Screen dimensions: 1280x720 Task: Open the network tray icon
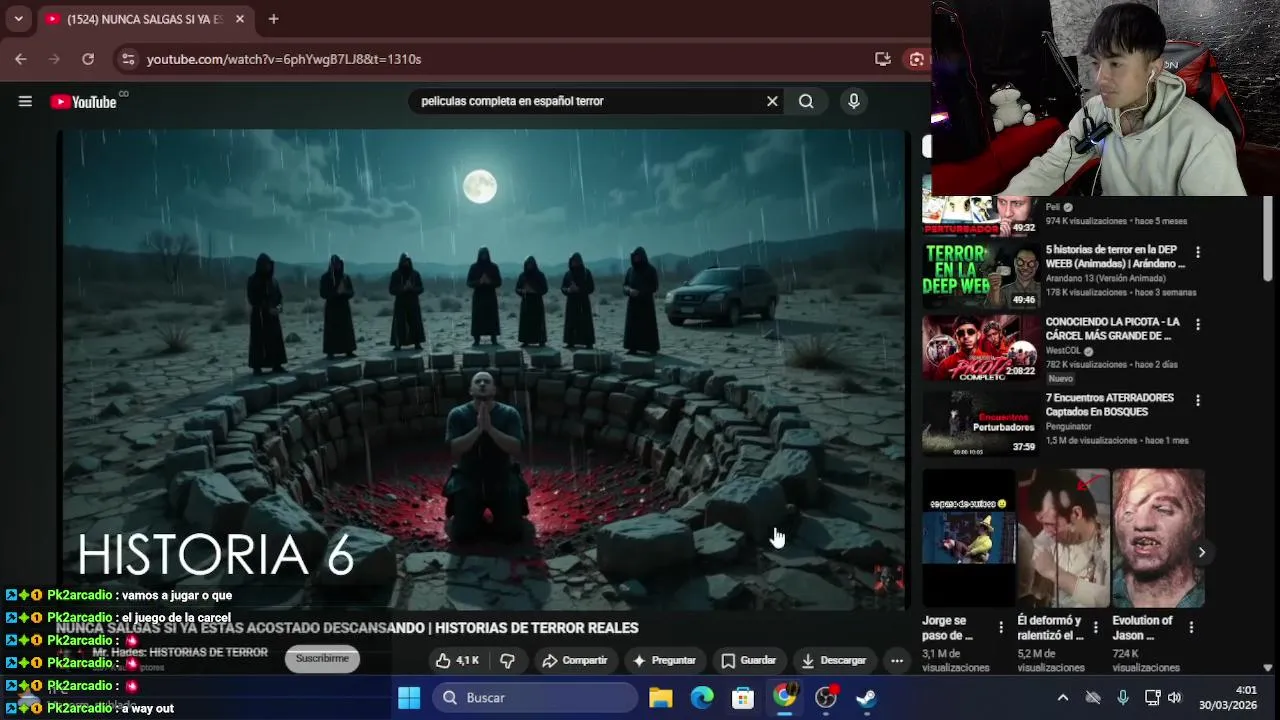1152,698
